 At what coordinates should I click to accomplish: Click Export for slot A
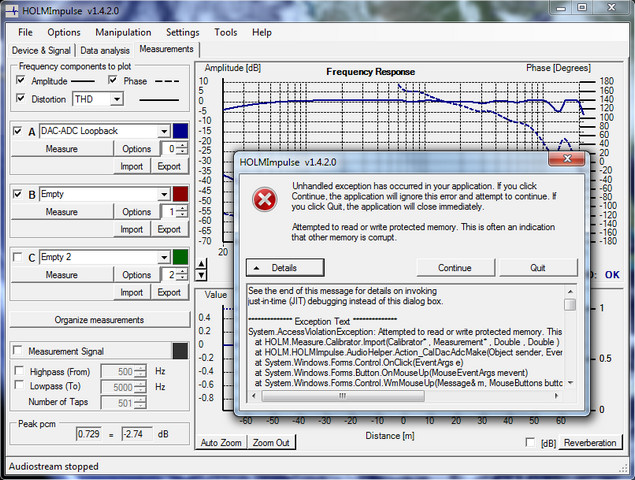[x=169, y=166]
